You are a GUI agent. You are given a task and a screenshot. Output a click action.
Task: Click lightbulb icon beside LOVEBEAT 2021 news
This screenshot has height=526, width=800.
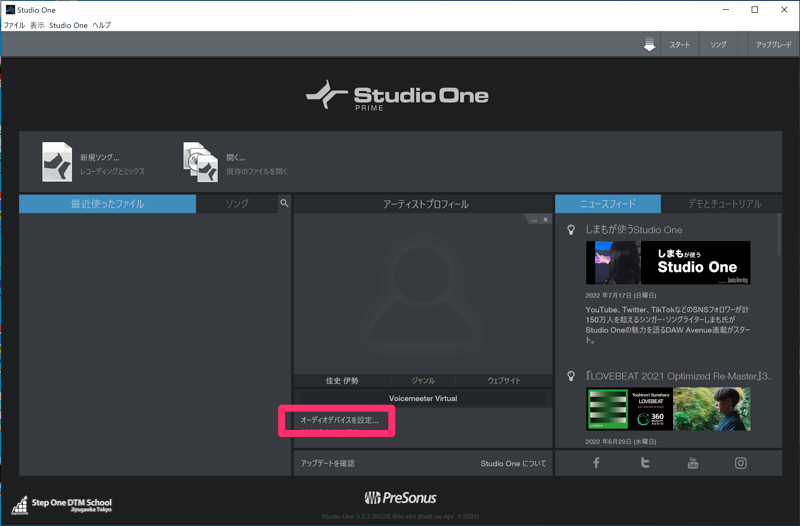(571, 377)
